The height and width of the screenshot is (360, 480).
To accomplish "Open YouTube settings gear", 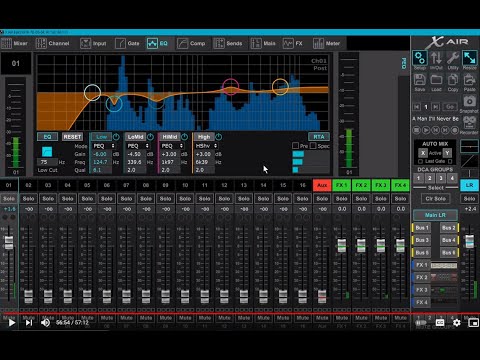I will pyautogui.click(x=457, y=322).
